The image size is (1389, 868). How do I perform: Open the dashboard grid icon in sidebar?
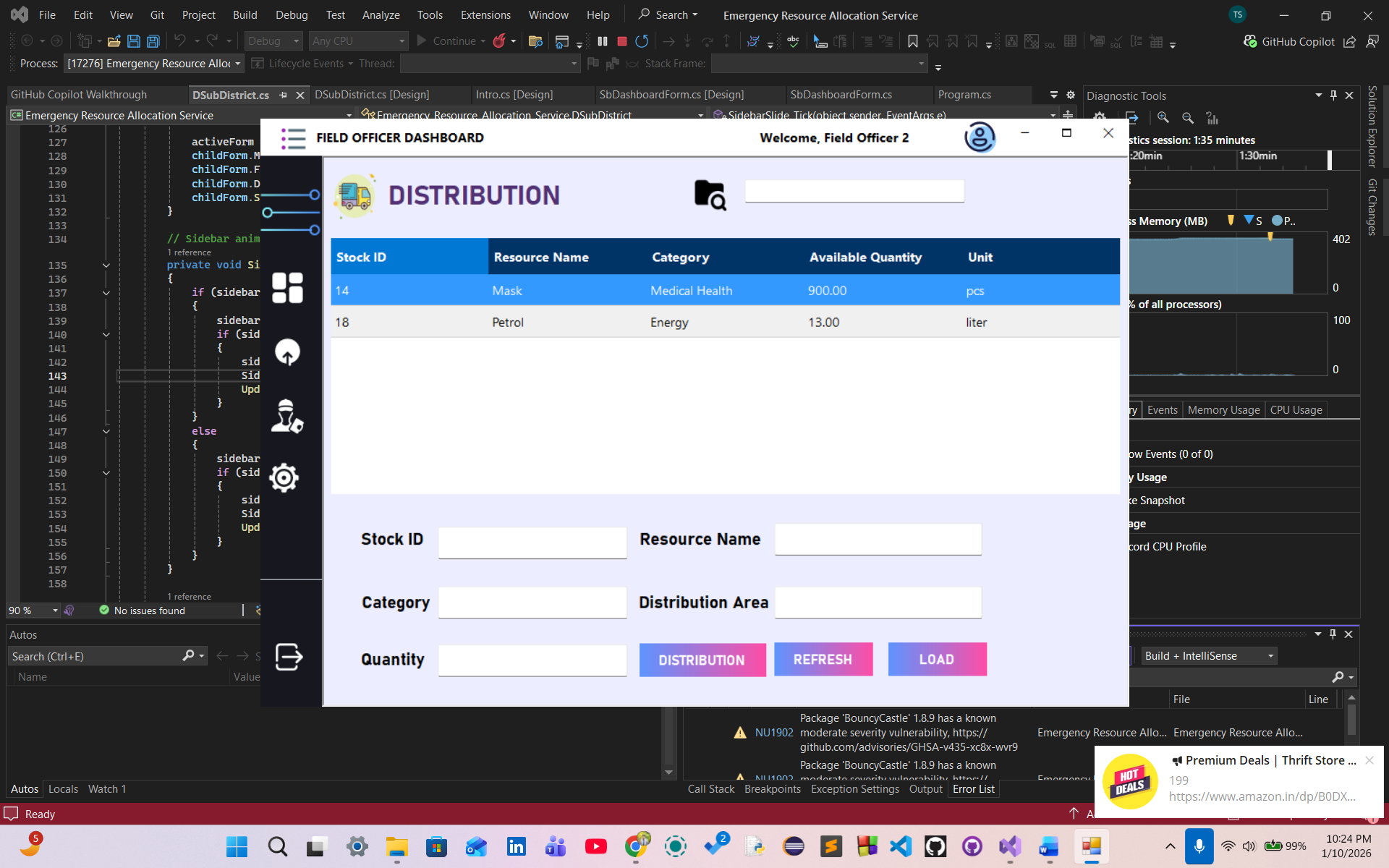coord(287,288)
